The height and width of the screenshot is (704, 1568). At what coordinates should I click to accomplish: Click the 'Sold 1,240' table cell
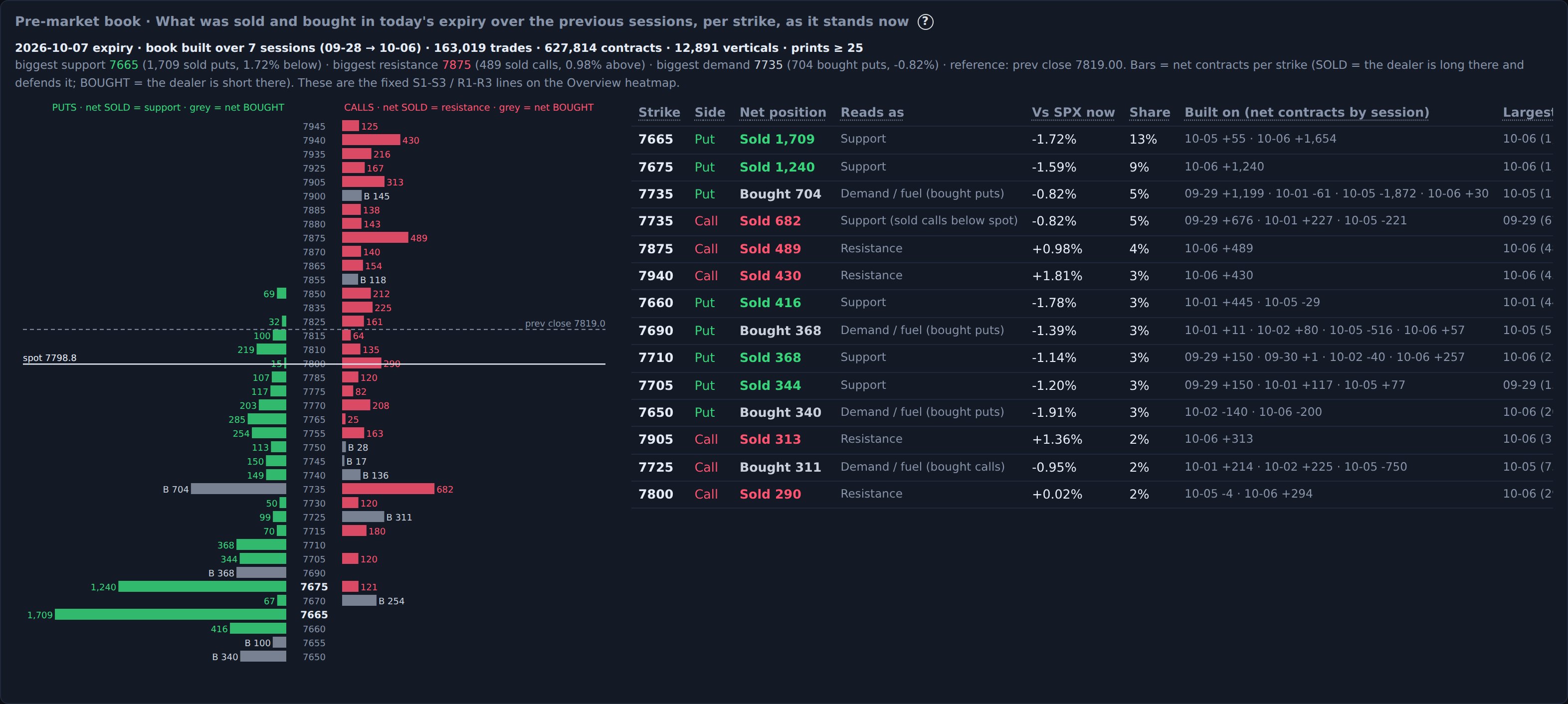click(777, 167)
